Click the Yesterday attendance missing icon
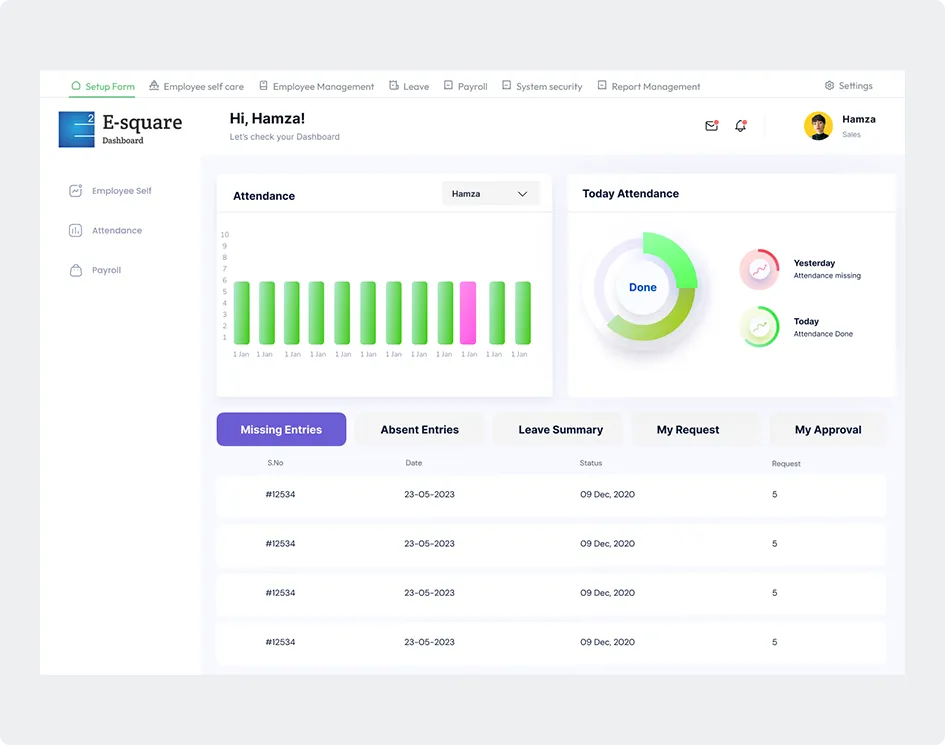The width and height of the screenshot is (945, 745). pyautogui.click(x=760, y=269)
